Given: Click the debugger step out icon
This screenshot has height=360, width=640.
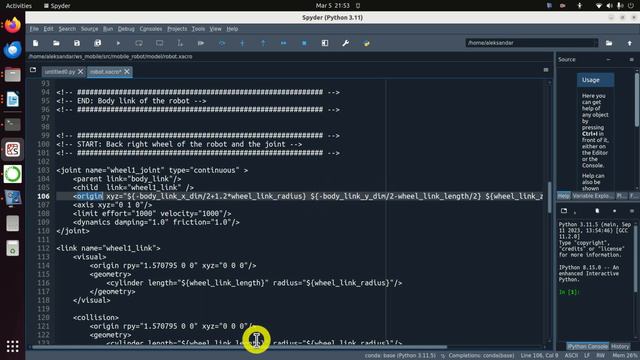Looking at the screenshot, I should [263, 43].
